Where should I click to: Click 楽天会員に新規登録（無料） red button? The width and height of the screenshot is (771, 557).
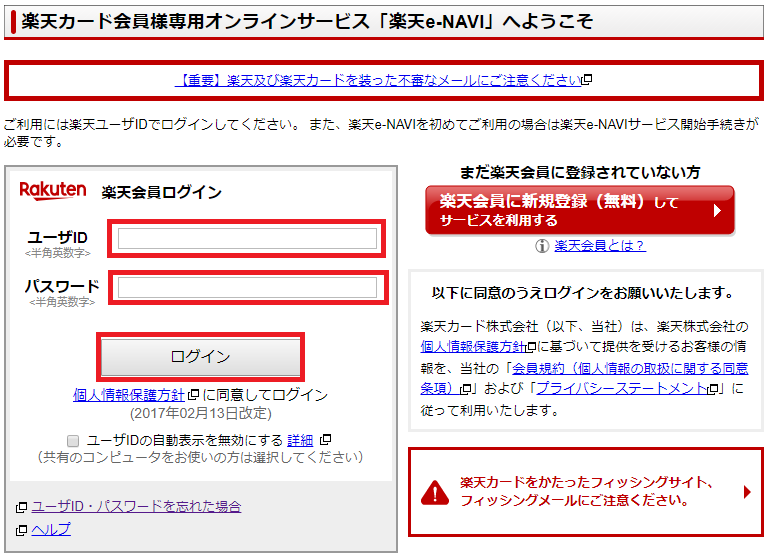580,210
